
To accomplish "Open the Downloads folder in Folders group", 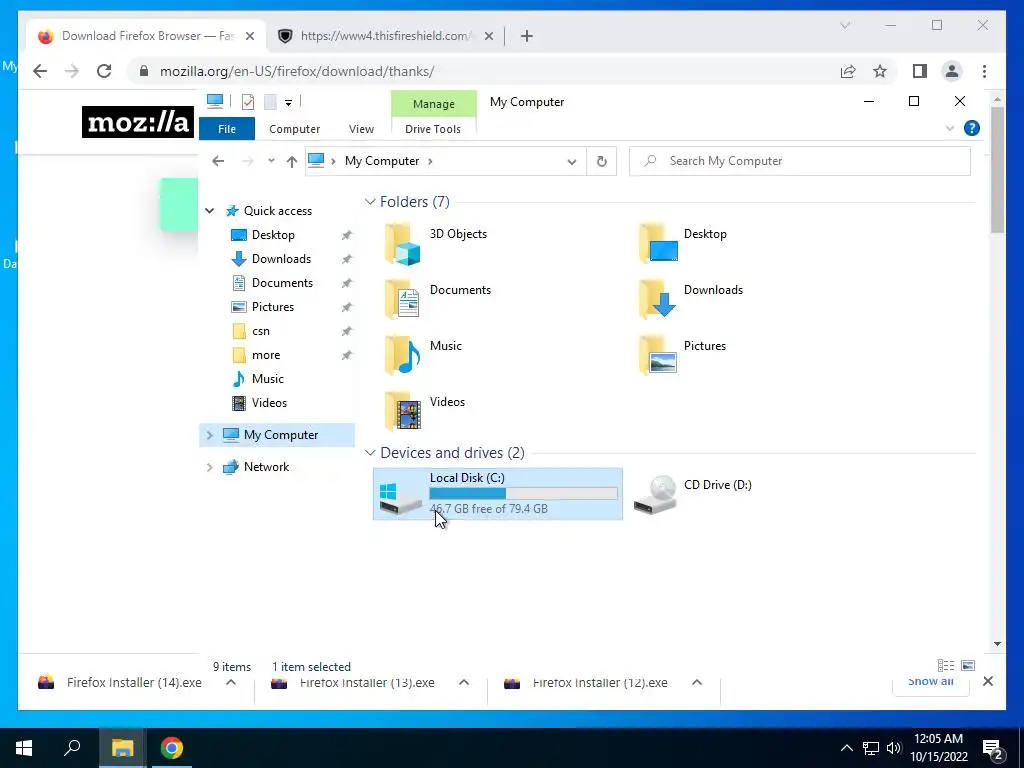I will point(691,299).
